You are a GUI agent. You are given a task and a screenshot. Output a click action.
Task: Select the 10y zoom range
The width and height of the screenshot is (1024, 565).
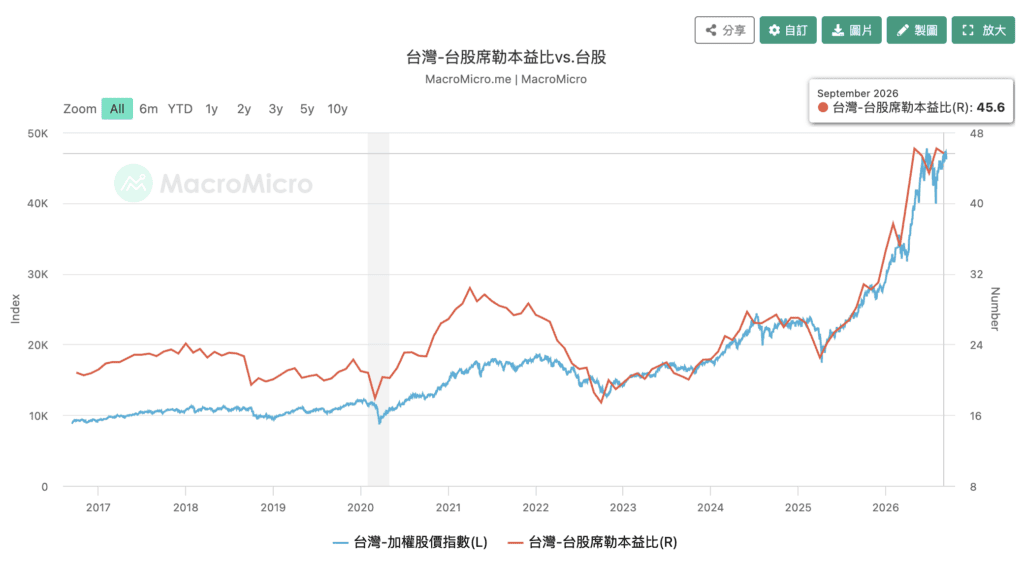click(x=337, y=108)
